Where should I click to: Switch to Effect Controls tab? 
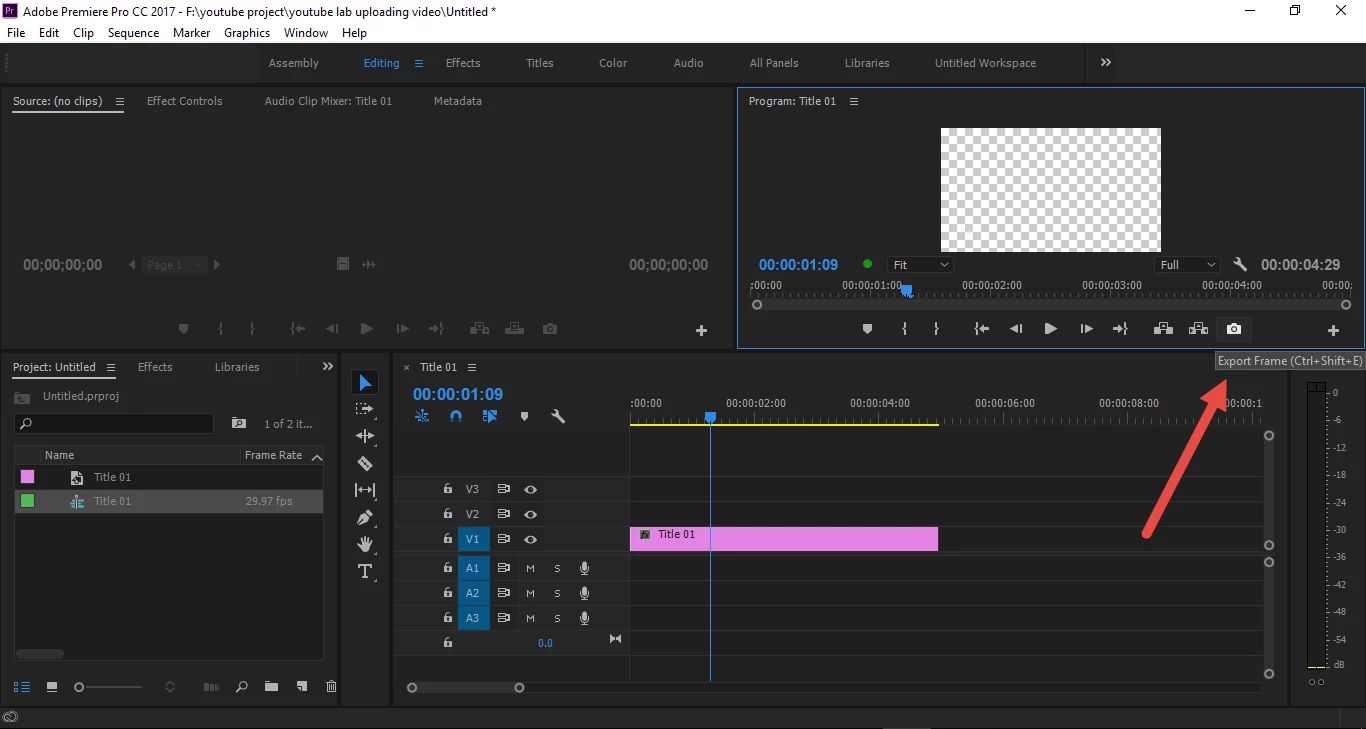click(185, 101)
